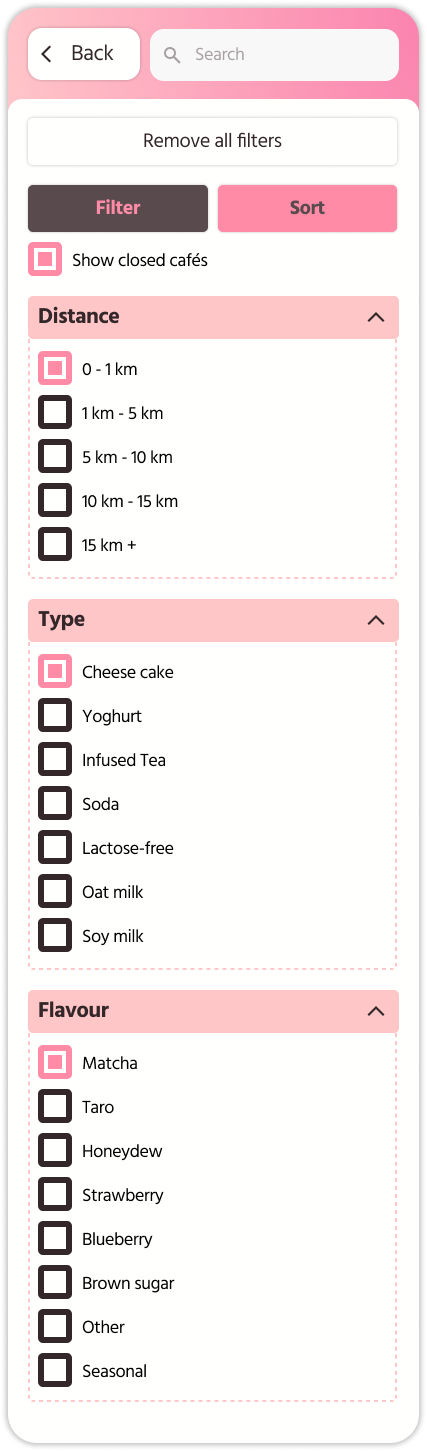Image resolution: width=427 pixels, height=1451 pixels.
Task: Select the Filter tab
Action: pos(118,208)
